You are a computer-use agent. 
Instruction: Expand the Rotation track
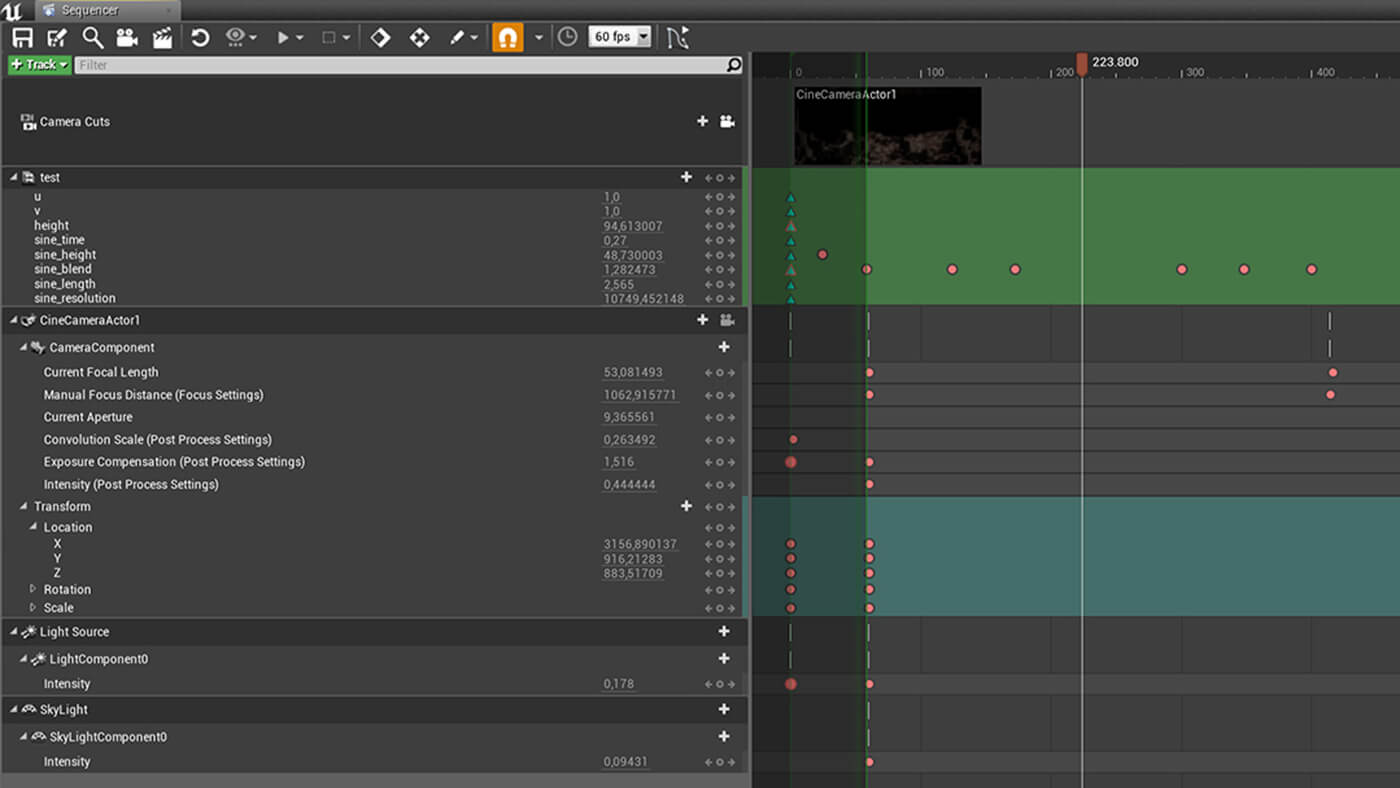click(x=33, y=589)
